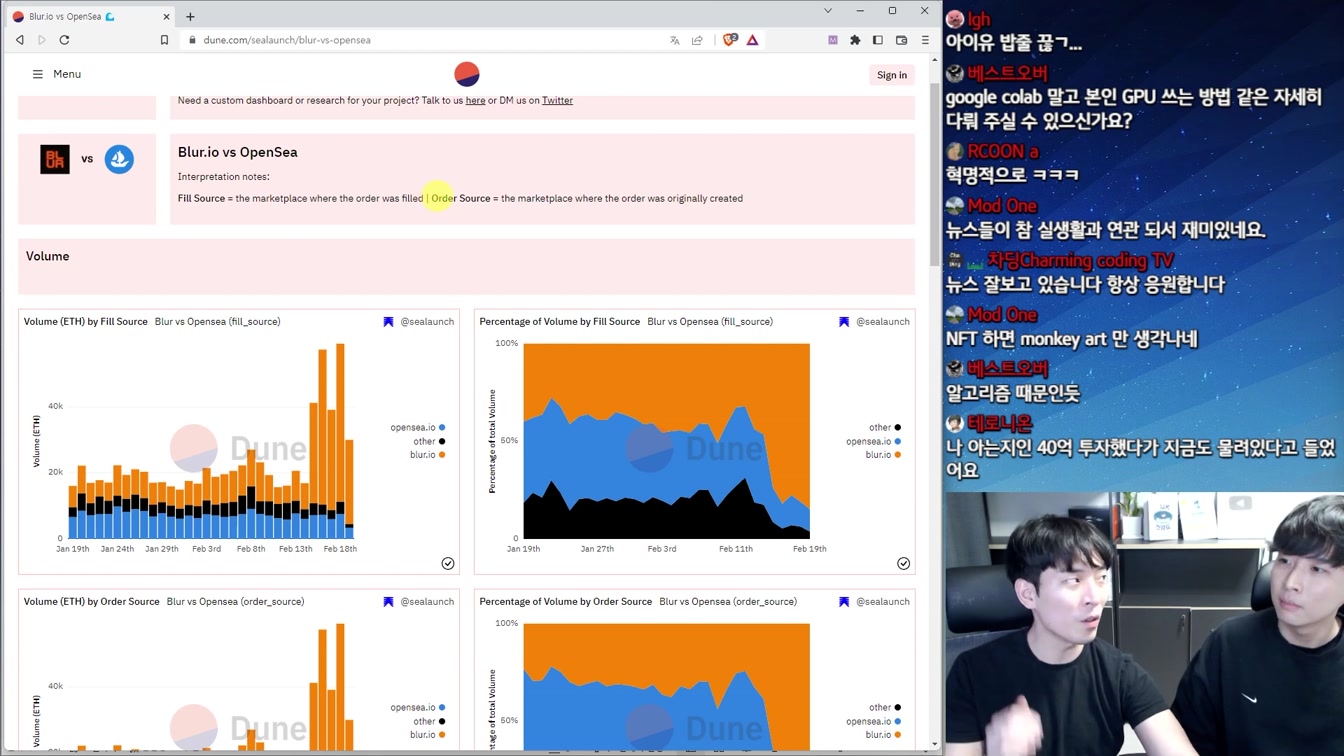
Task: Click the Dune logo in the header
Action: click(467, 74)
